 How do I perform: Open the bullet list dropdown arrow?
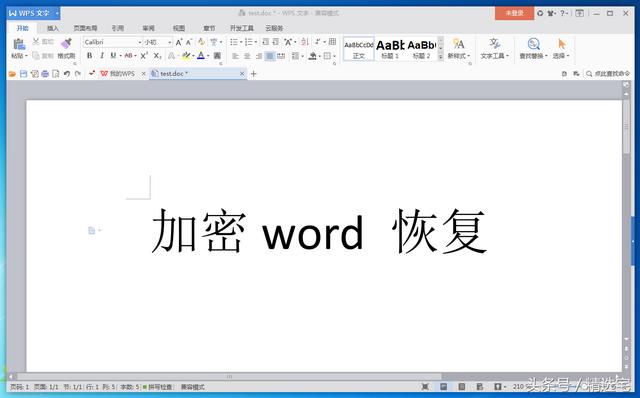[241, 42]
